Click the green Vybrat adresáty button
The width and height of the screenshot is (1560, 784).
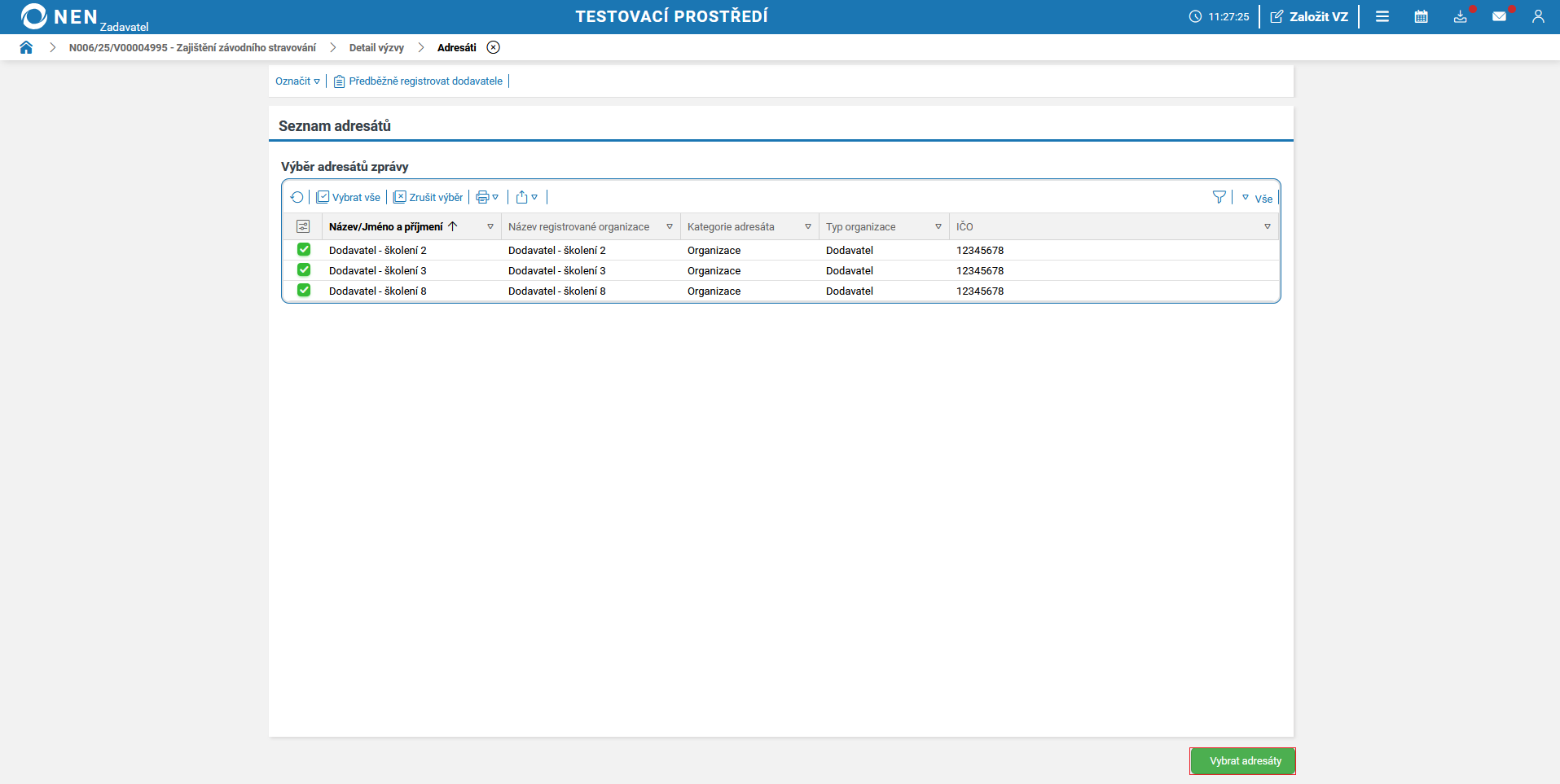point(1243,761)
